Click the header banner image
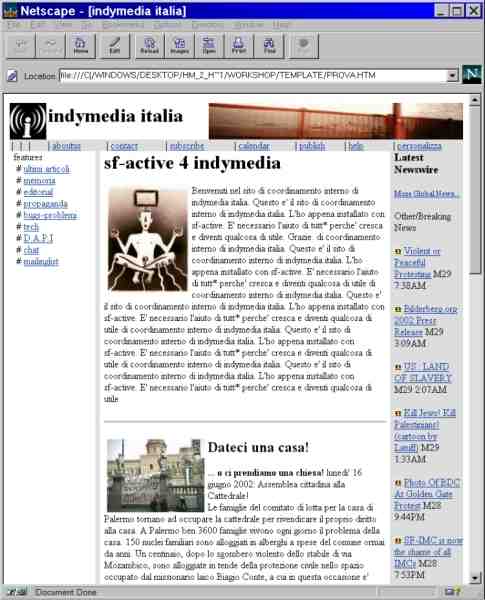The image size is (485, 600). (x=336, y=121)
